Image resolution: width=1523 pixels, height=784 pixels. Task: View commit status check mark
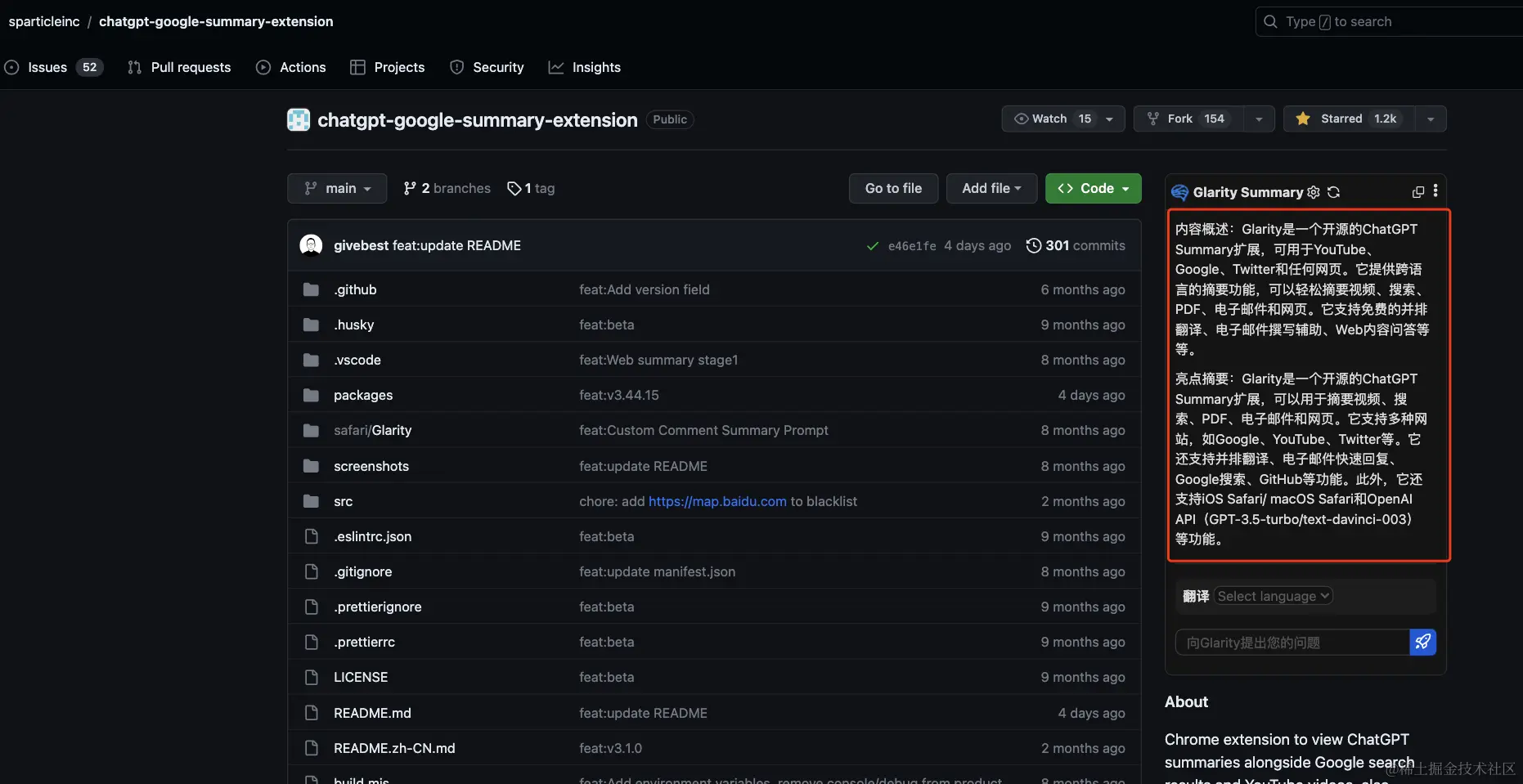[x=873, y=246]
